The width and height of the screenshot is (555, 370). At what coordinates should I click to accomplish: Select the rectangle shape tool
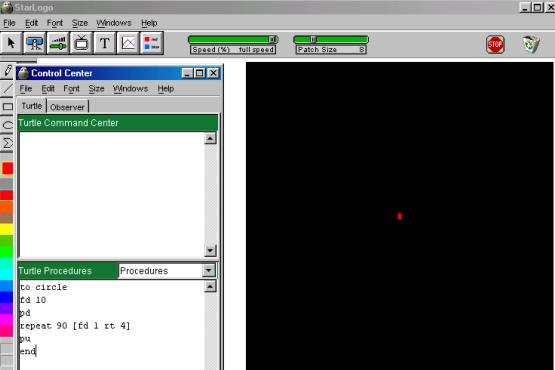click(x=7, y=106)
